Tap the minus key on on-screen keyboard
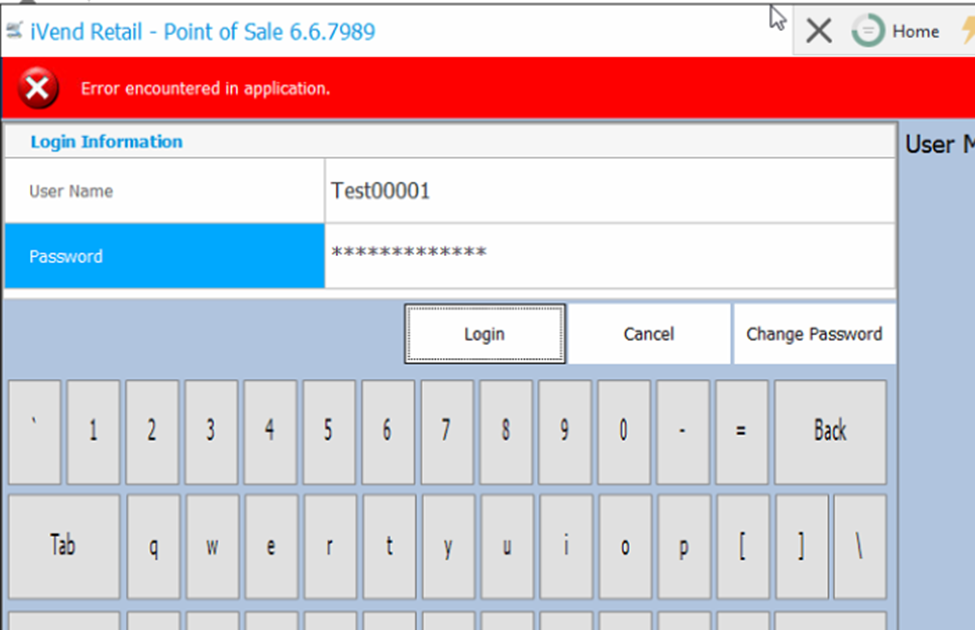The height and width of the screenshot is (630, 975). (x=683, y=432)
